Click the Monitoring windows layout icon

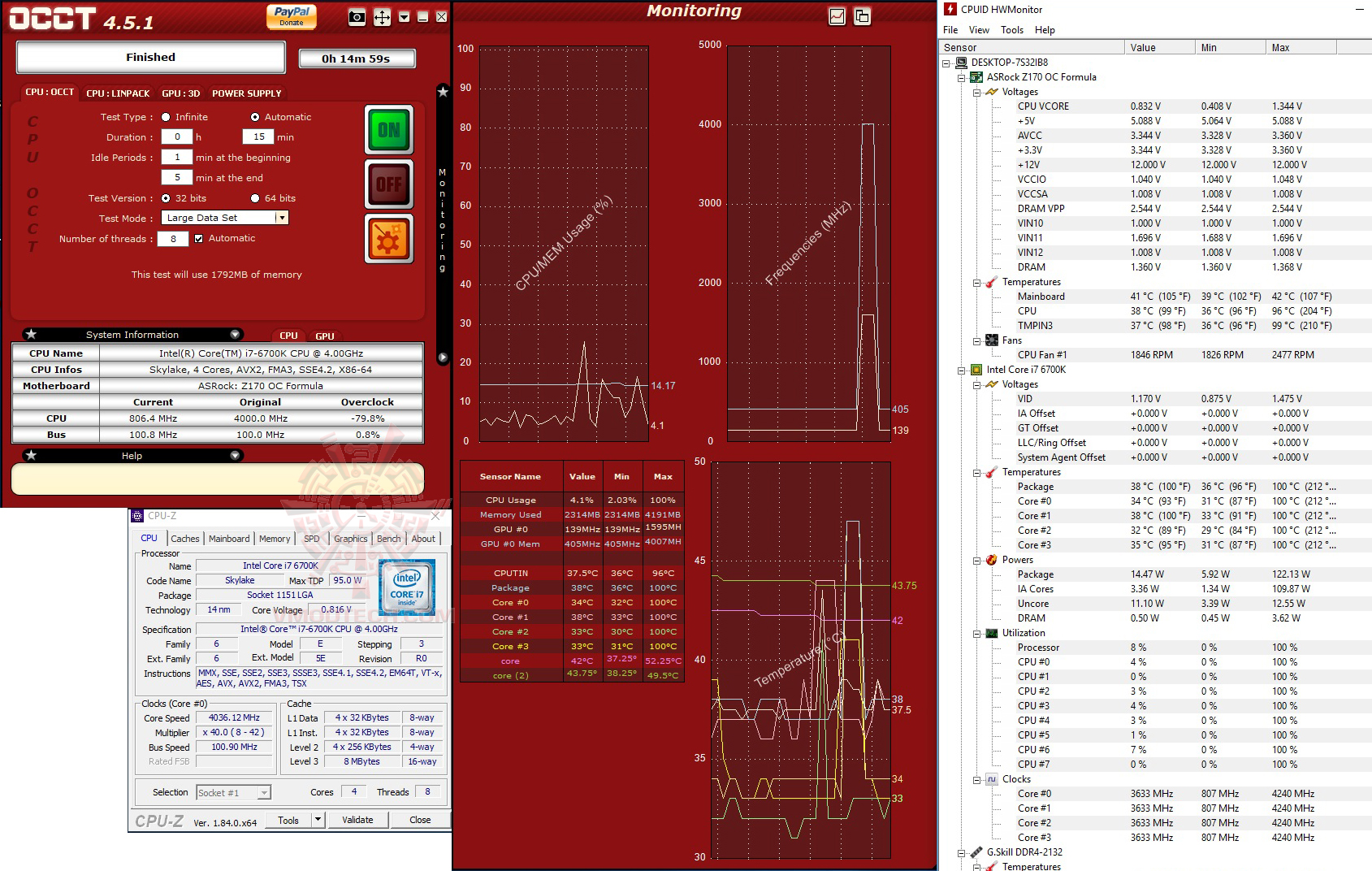[x=862, y=16]
